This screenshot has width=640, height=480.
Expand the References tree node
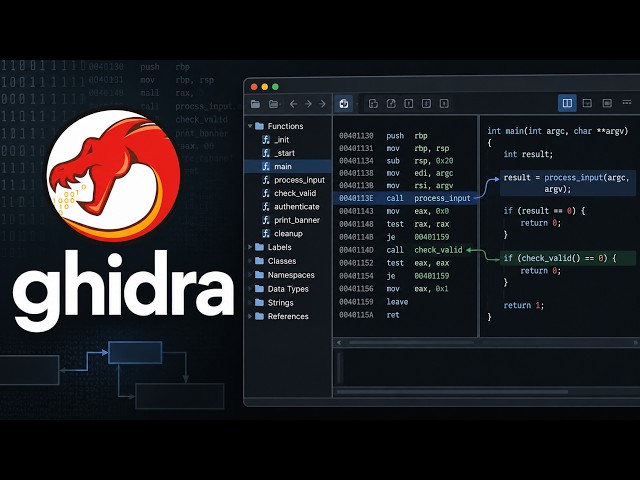pos(250,316)
